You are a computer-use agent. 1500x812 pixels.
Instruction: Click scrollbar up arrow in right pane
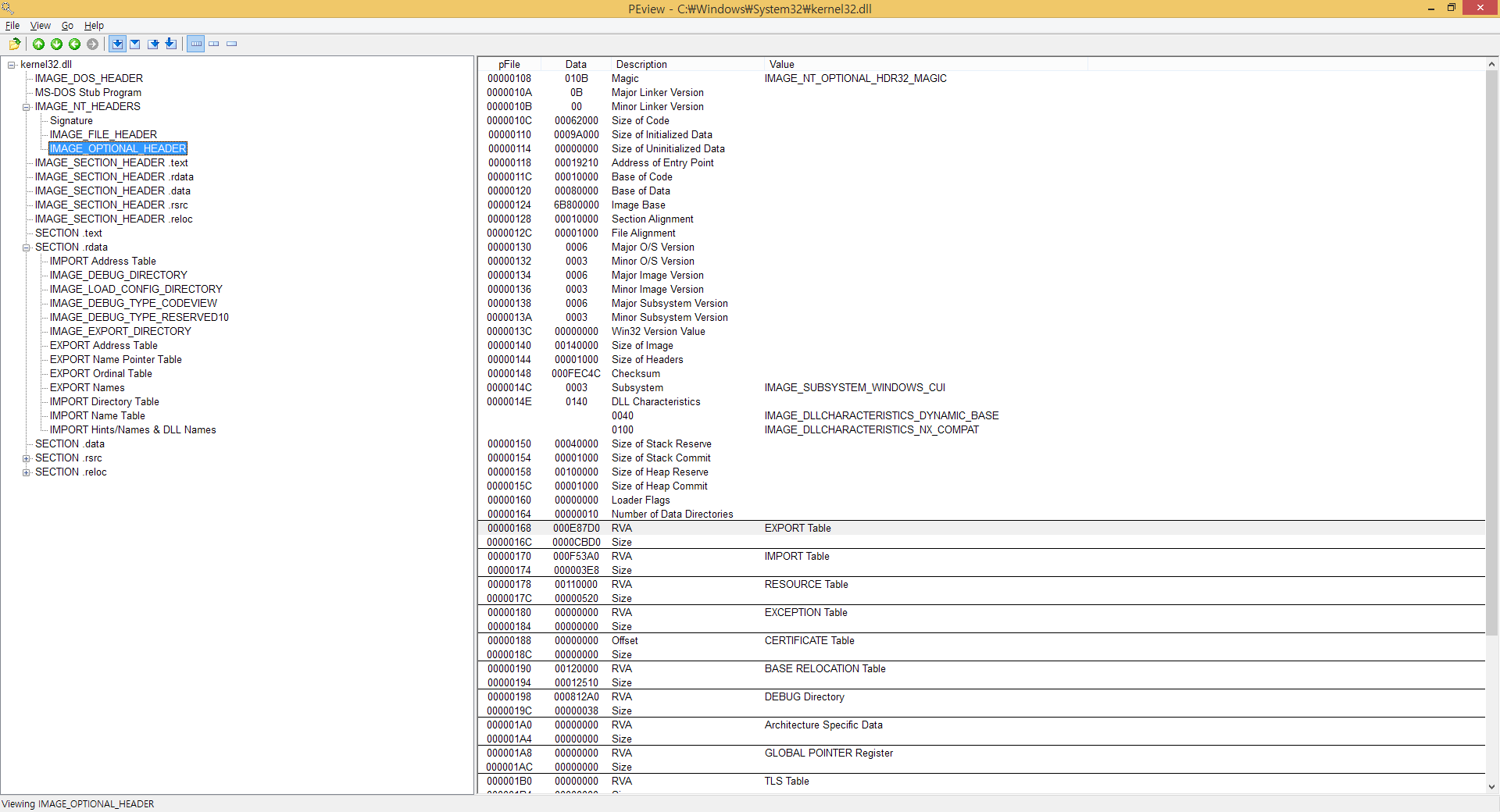tap(1491, 64)
